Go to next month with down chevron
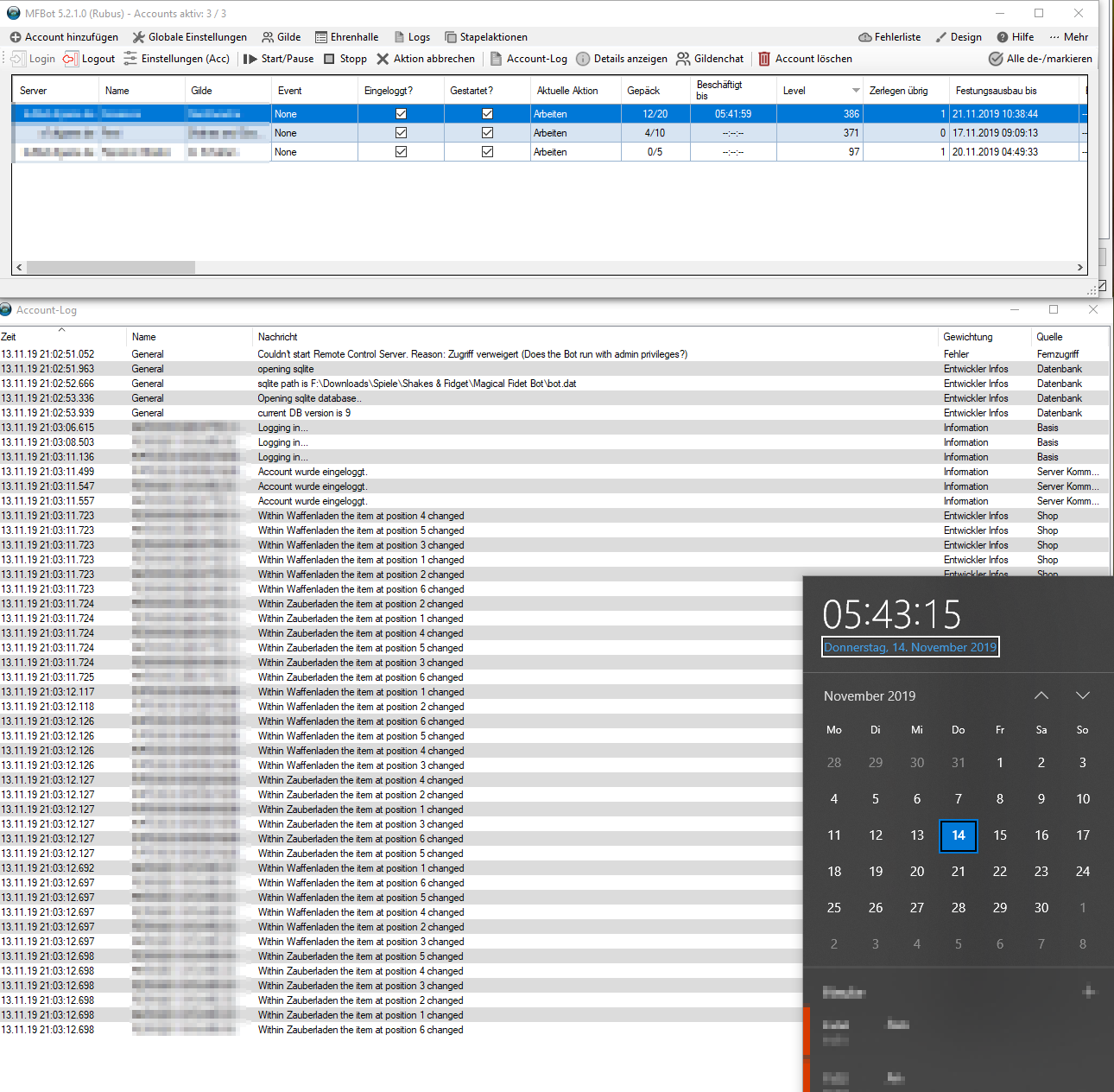The width and height of the screenshot is (1114, 1092). 1083,695
